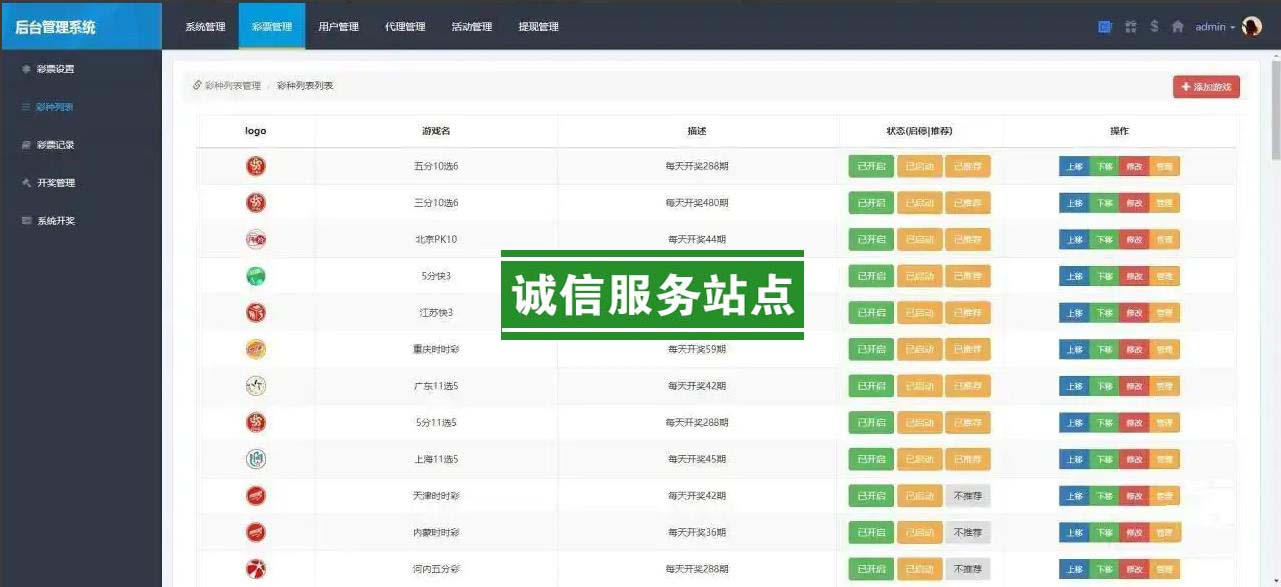Click 彩种列表管理 breadcrumb link
1281x587 pixels.
point(232,86)
